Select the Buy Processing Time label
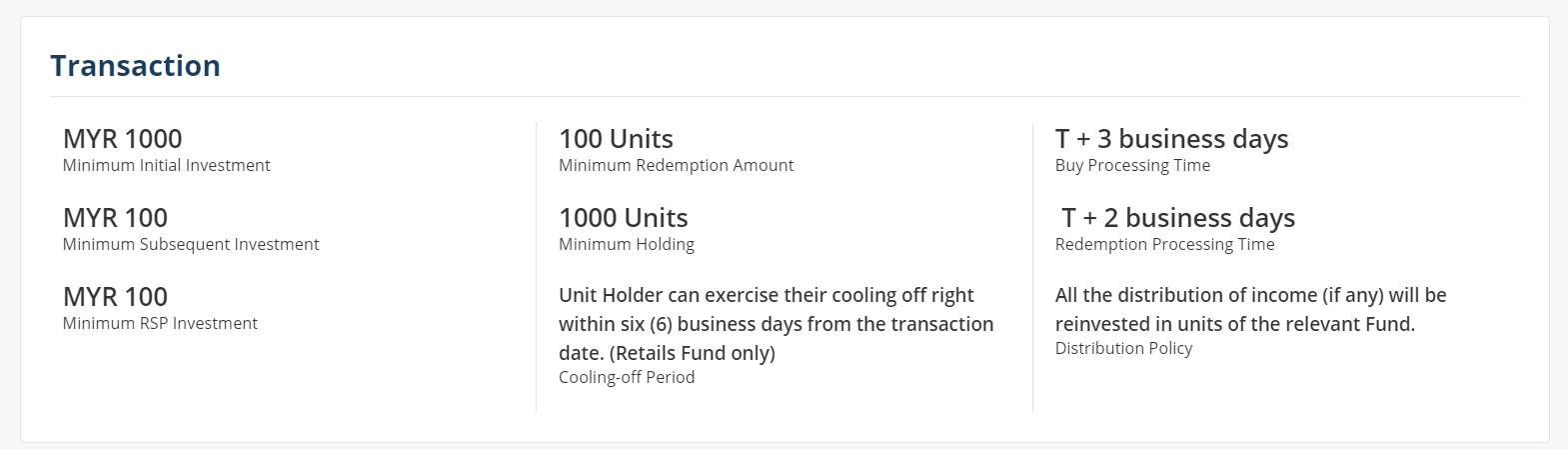The height and width of the screenshot is (449, 1568). point(1132,165)
